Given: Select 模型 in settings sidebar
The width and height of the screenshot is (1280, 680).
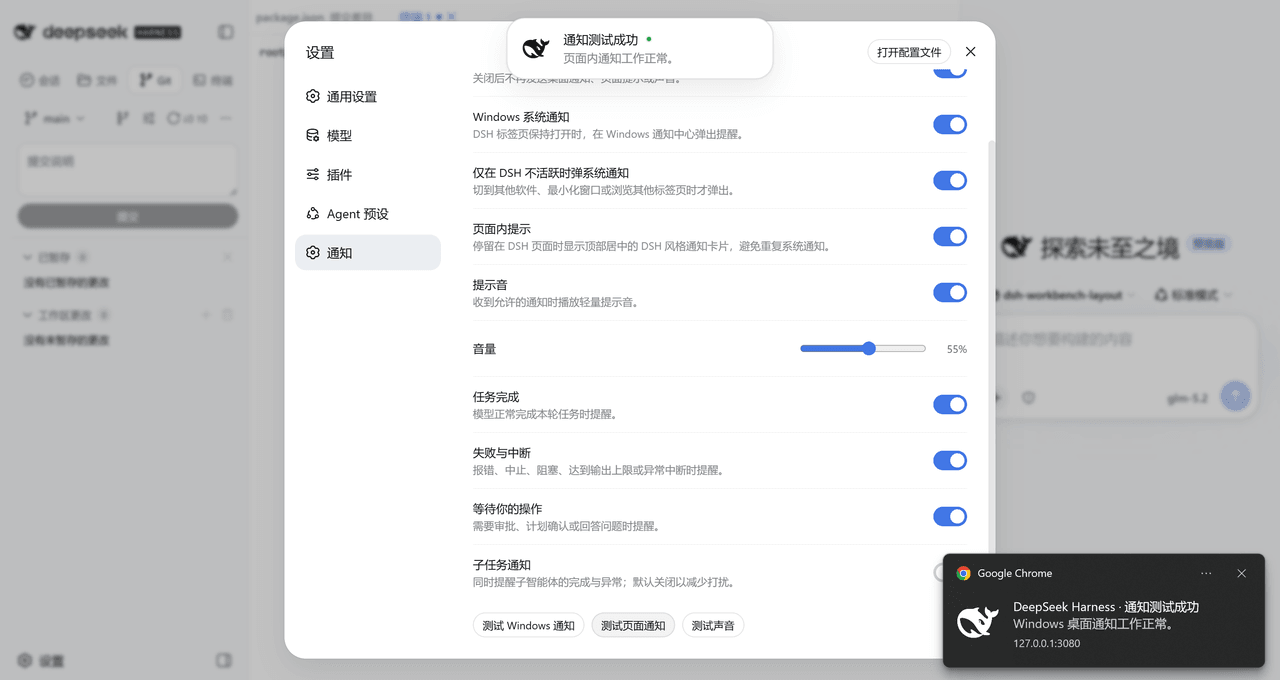Looking at the screenshot, I should pos(368,136).
